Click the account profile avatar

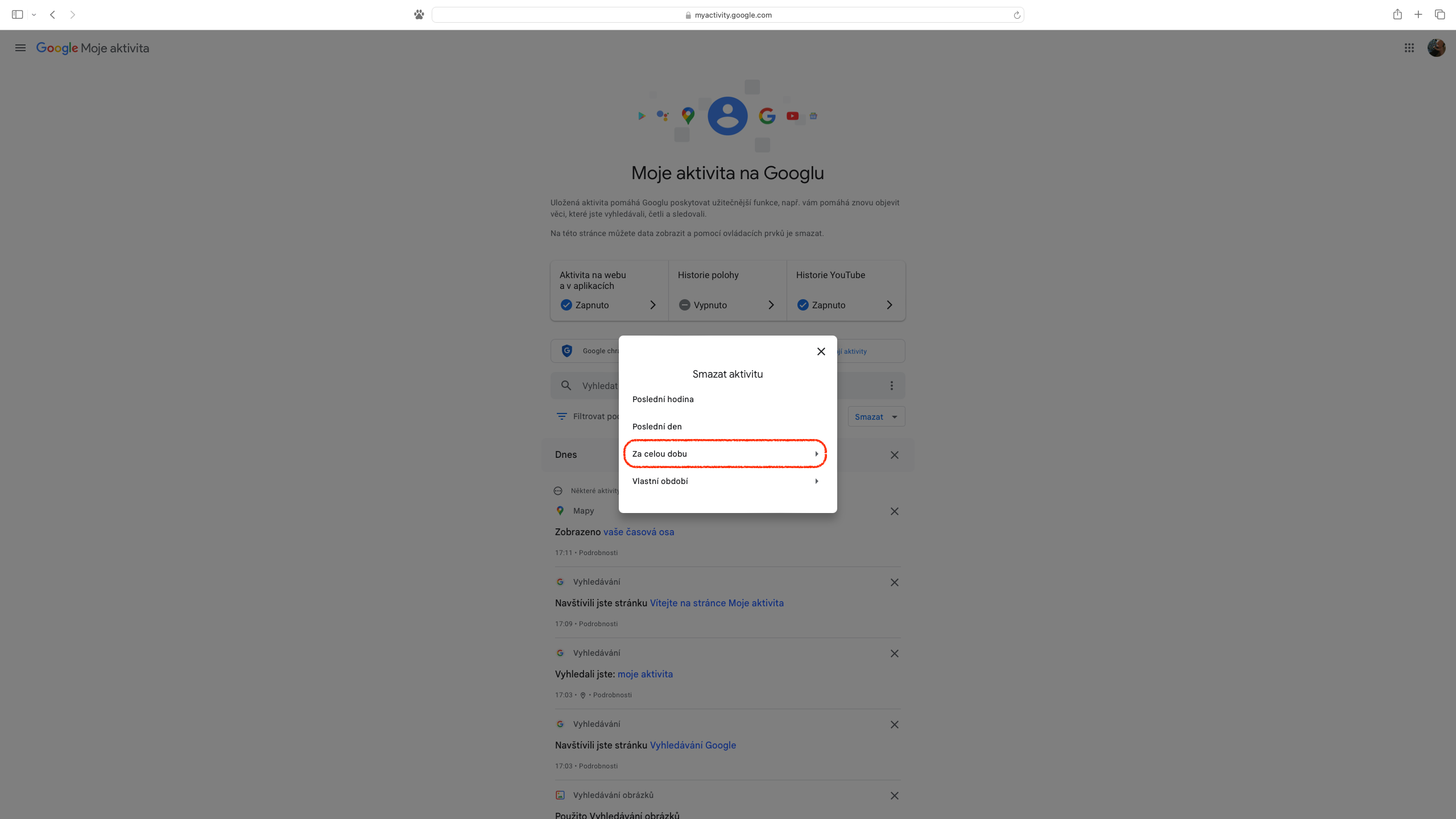(1436, 48)
